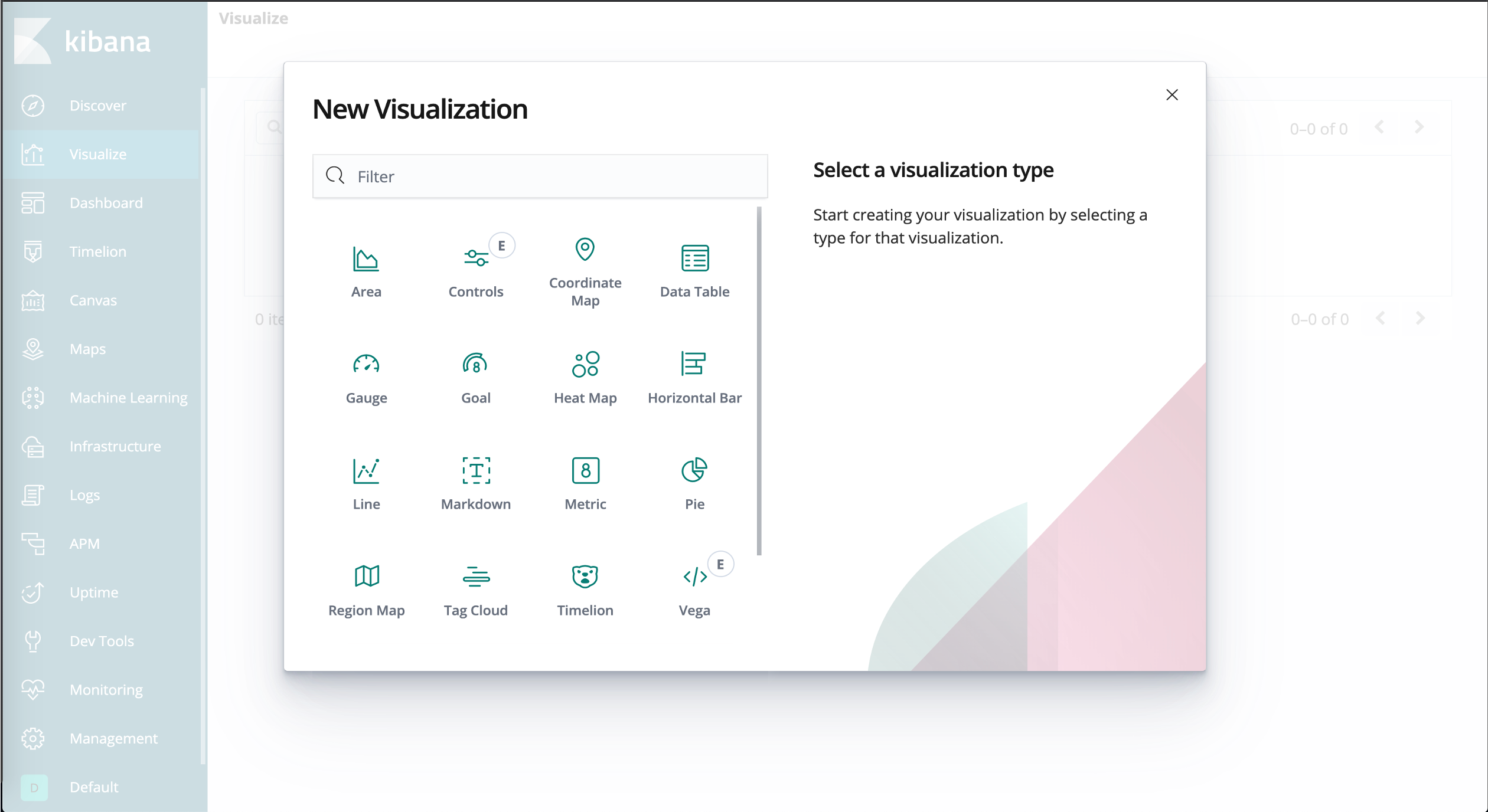Open the Default space selector
The image size is (1488, 812).
(93, 787)
